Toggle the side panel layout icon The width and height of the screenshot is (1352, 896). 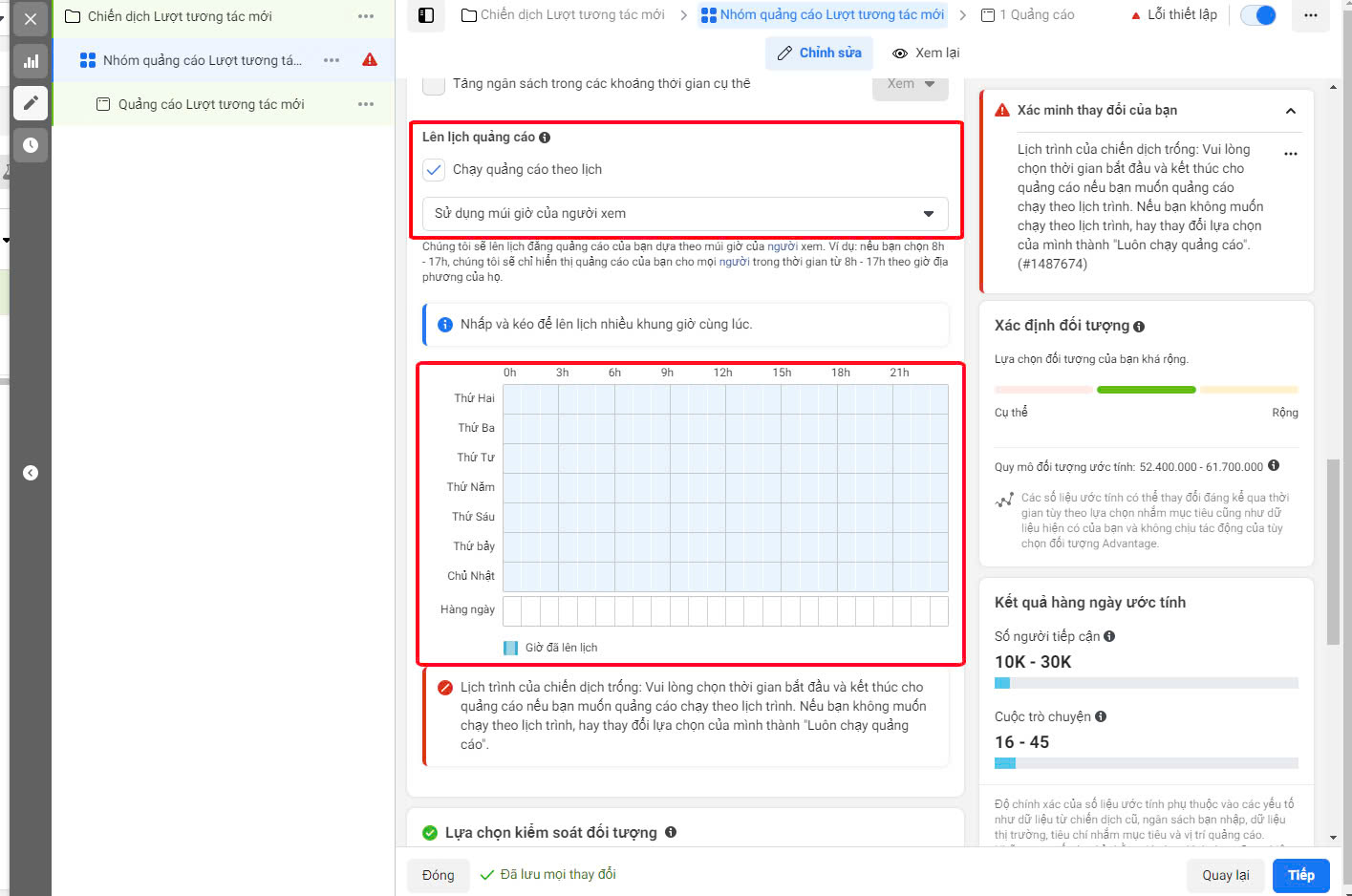[426, 15]
